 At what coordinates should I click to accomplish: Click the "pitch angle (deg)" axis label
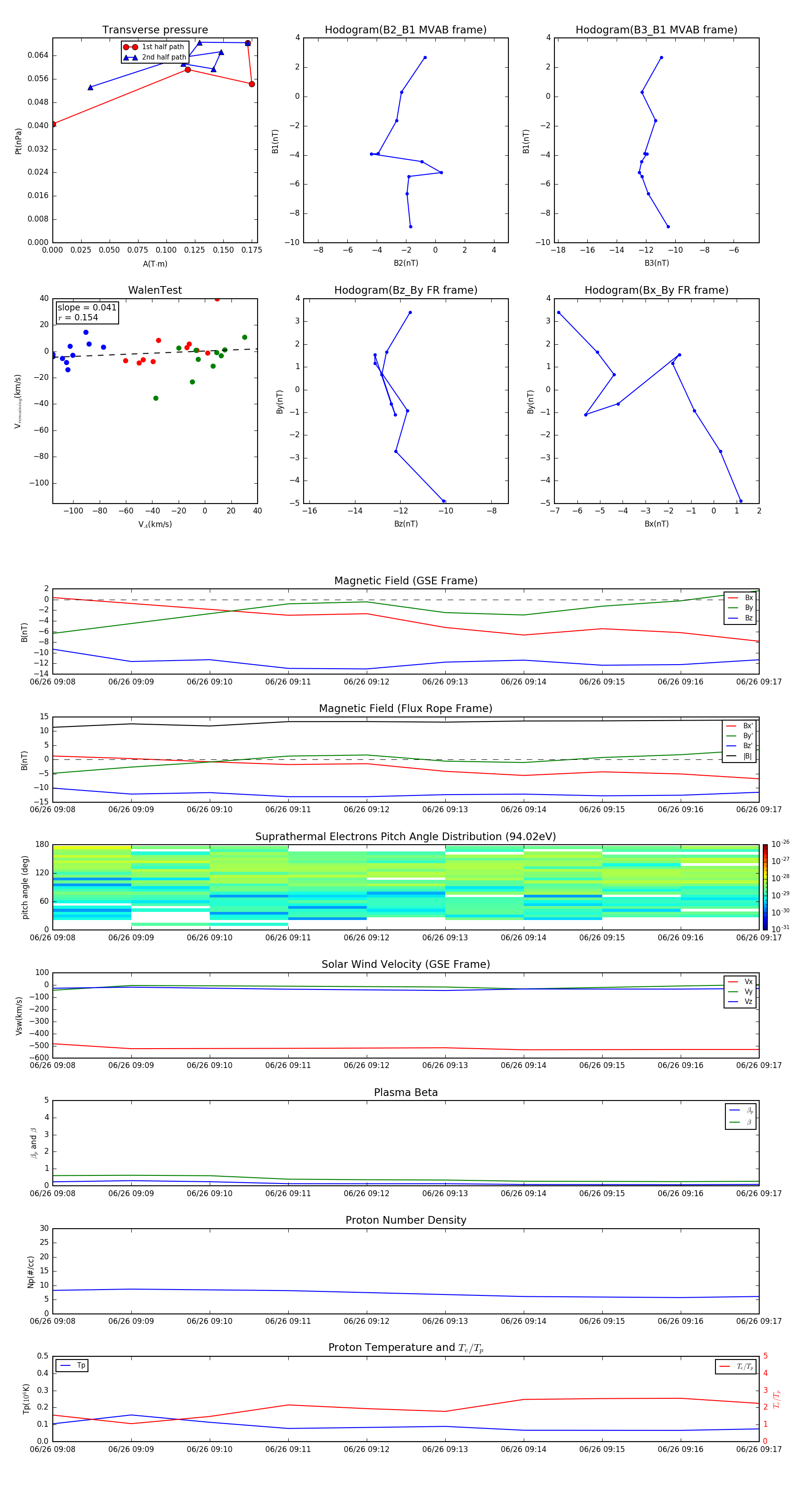pyautogui.click(x=25, y=887)
